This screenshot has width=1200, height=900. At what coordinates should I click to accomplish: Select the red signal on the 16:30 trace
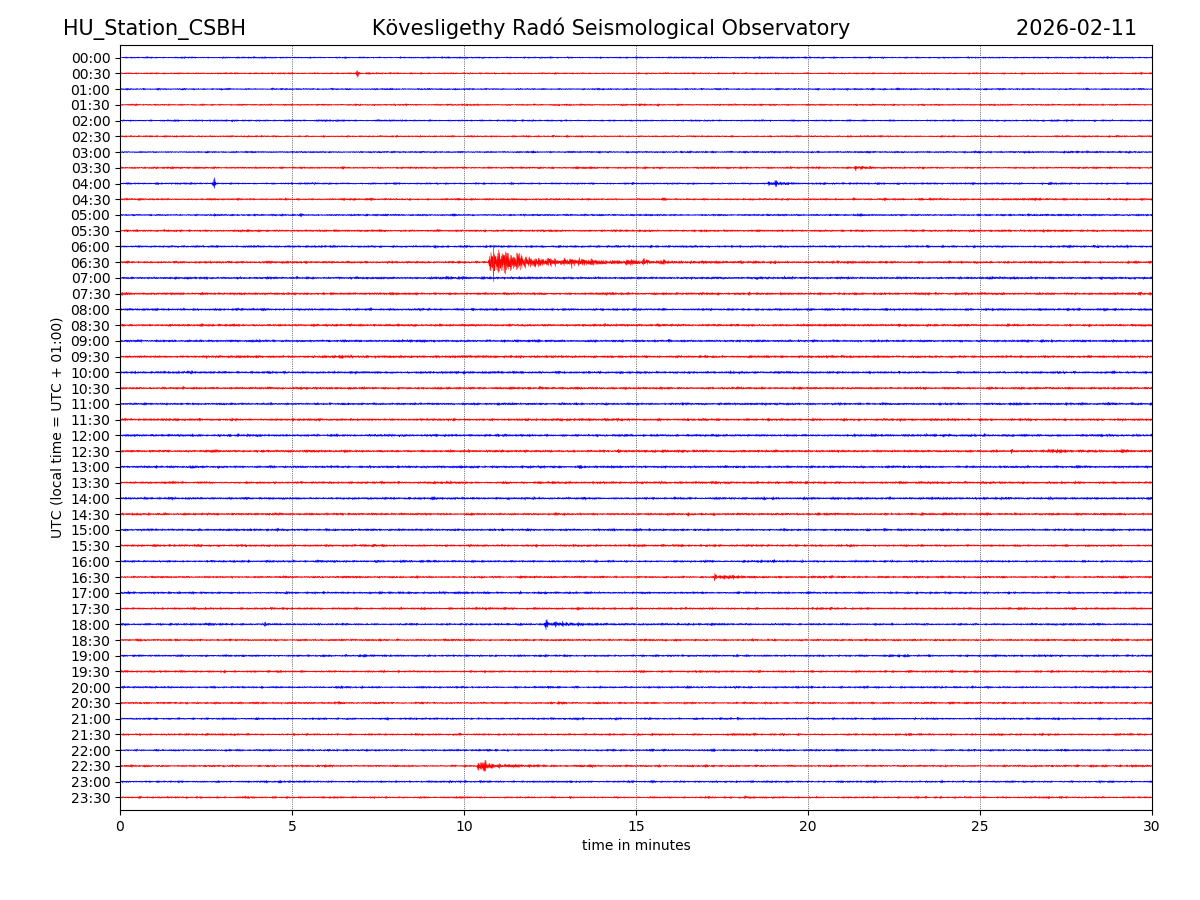(722, 577)
